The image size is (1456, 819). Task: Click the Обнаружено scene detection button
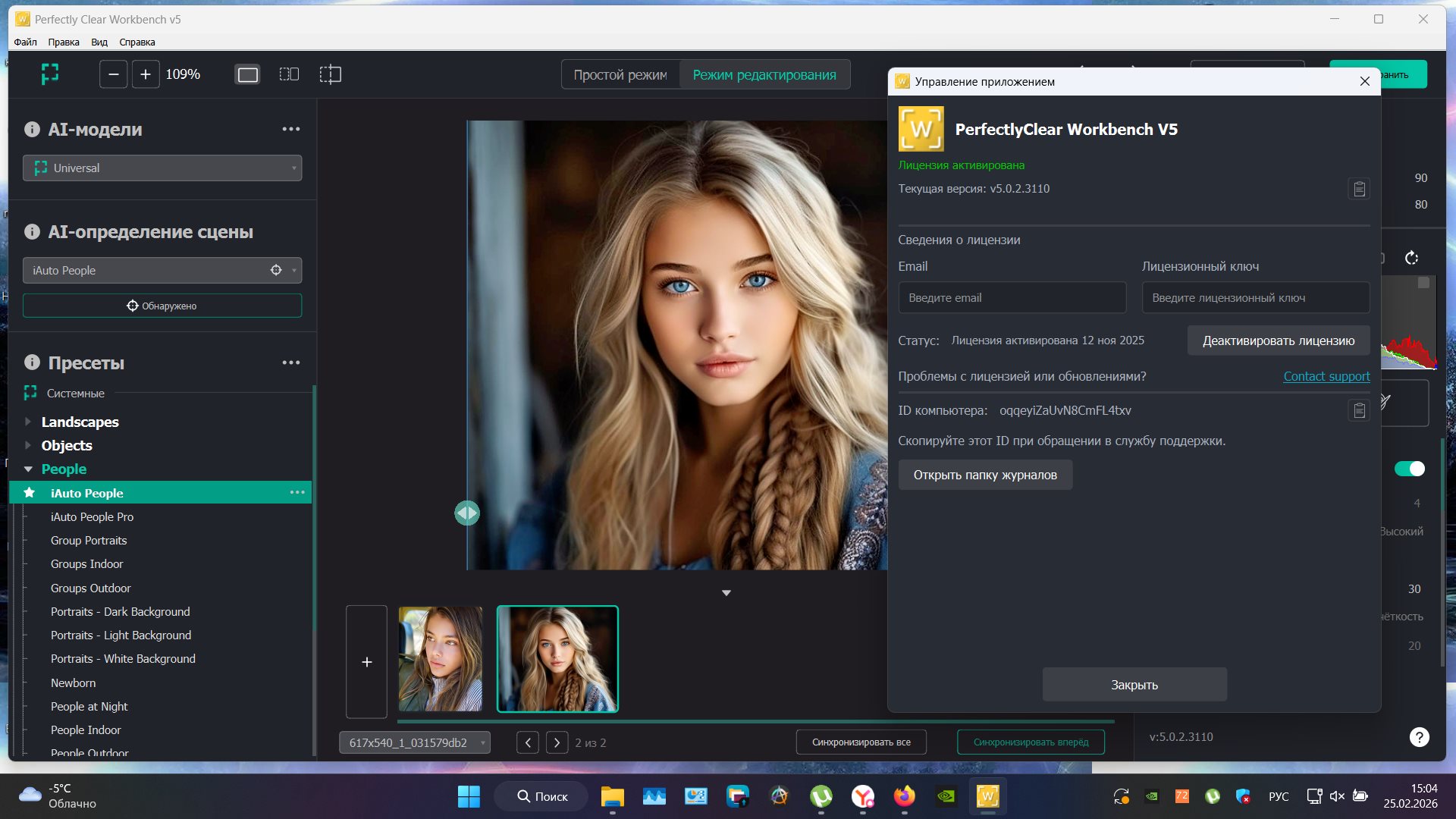coord(162,306)
